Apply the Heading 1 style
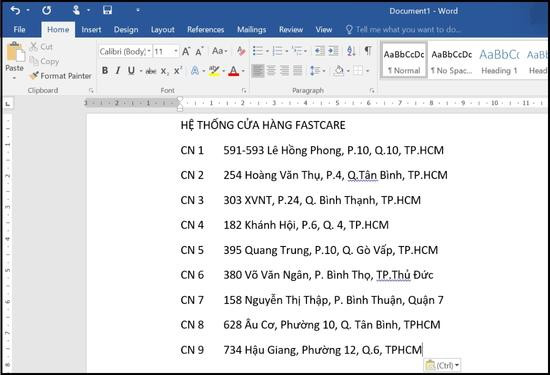550x375 pixels. (x=499, y=60)
